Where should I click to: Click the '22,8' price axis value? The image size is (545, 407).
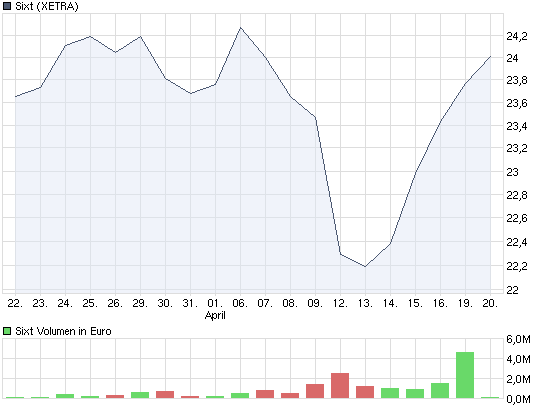517,195
